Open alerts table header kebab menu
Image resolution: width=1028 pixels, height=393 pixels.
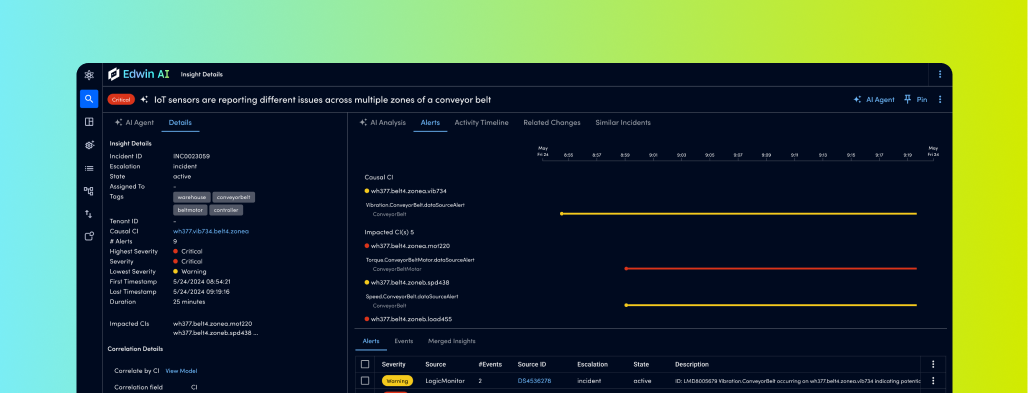point(933,364)
